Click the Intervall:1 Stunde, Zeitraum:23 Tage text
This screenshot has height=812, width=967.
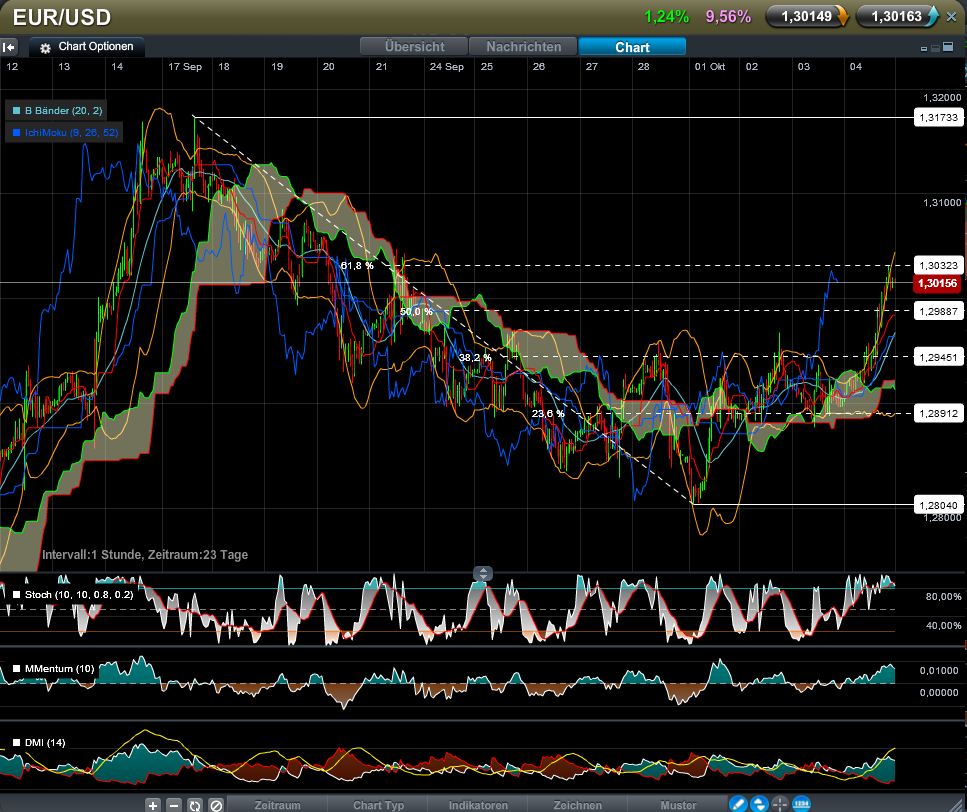coord(145,554)
